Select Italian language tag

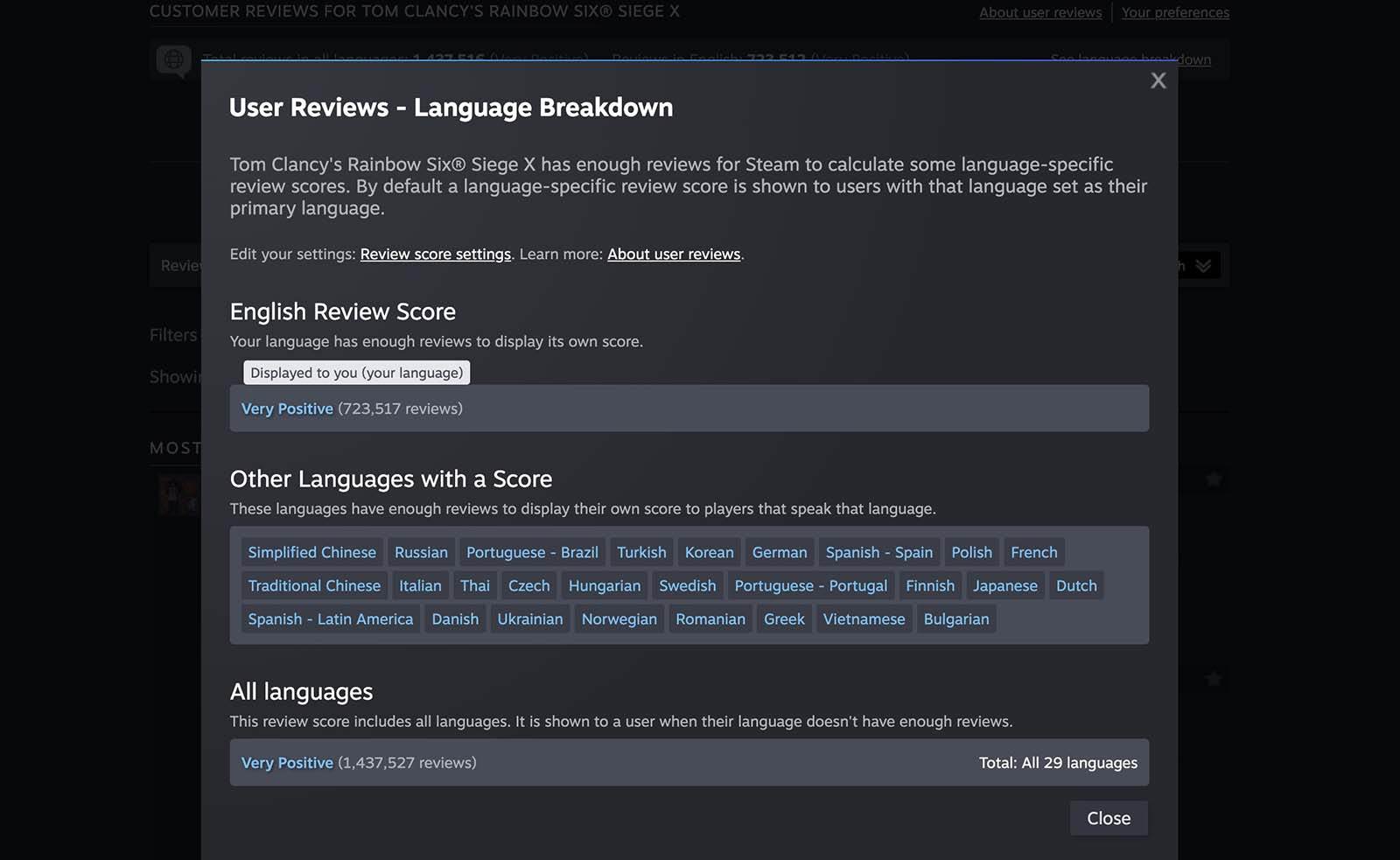coord(420,585)
